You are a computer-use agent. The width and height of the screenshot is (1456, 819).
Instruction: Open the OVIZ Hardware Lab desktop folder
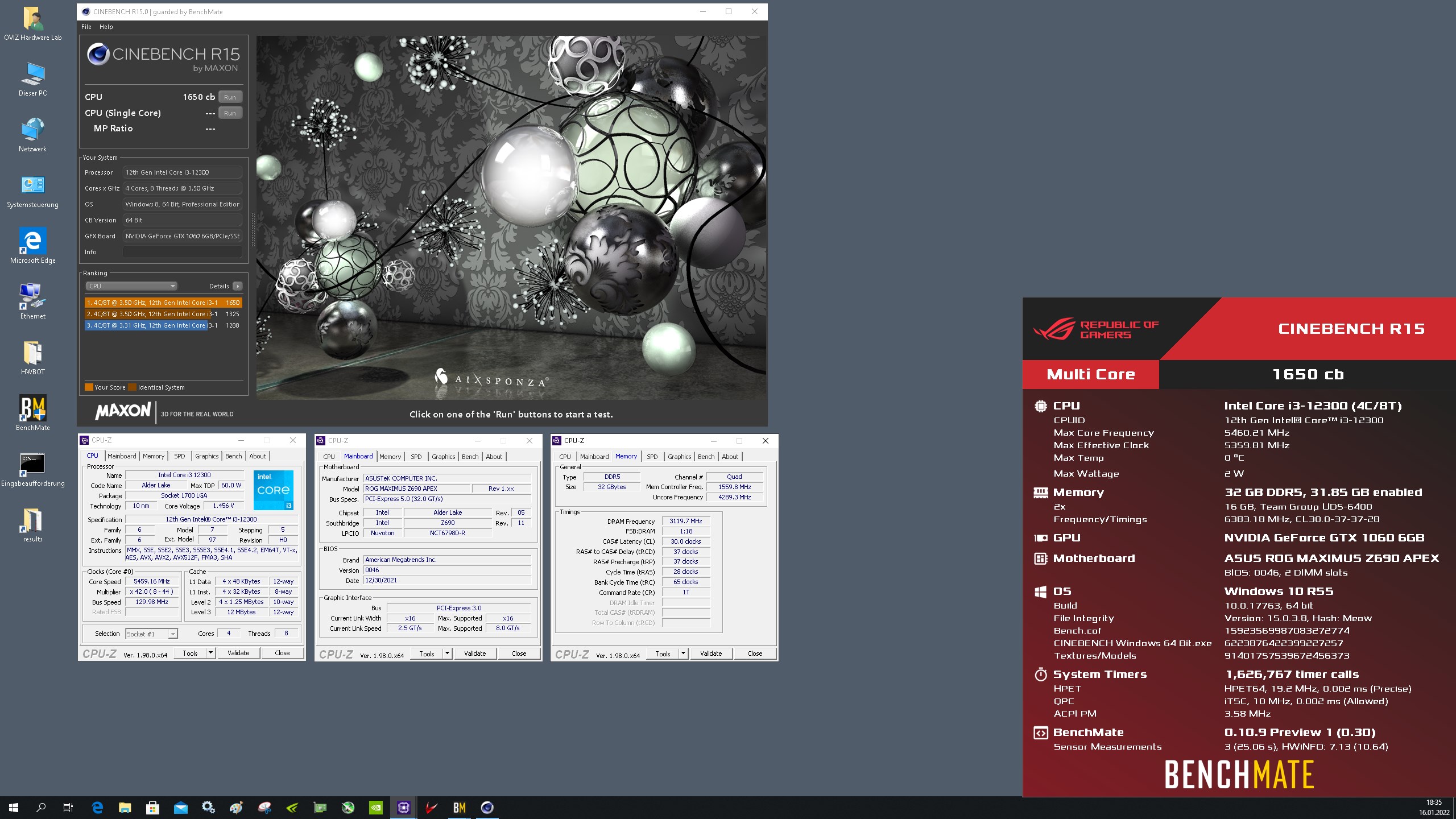tap(32, 24)
